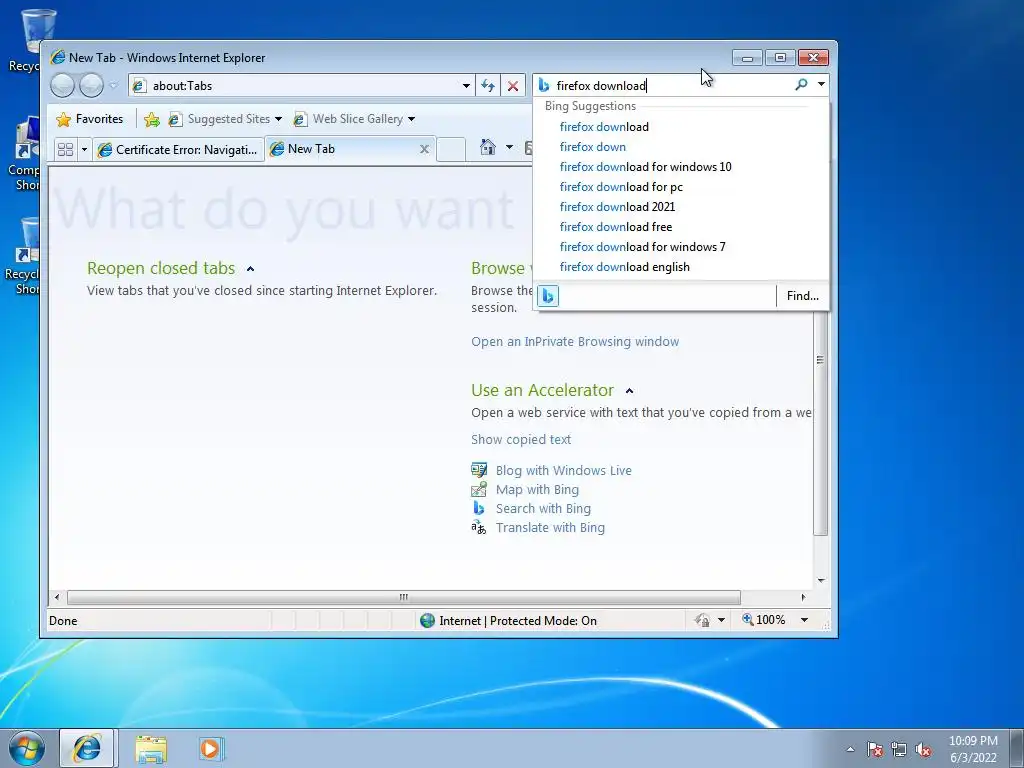
Task: Click the Back navigation button
Action: tap(62, 86)
